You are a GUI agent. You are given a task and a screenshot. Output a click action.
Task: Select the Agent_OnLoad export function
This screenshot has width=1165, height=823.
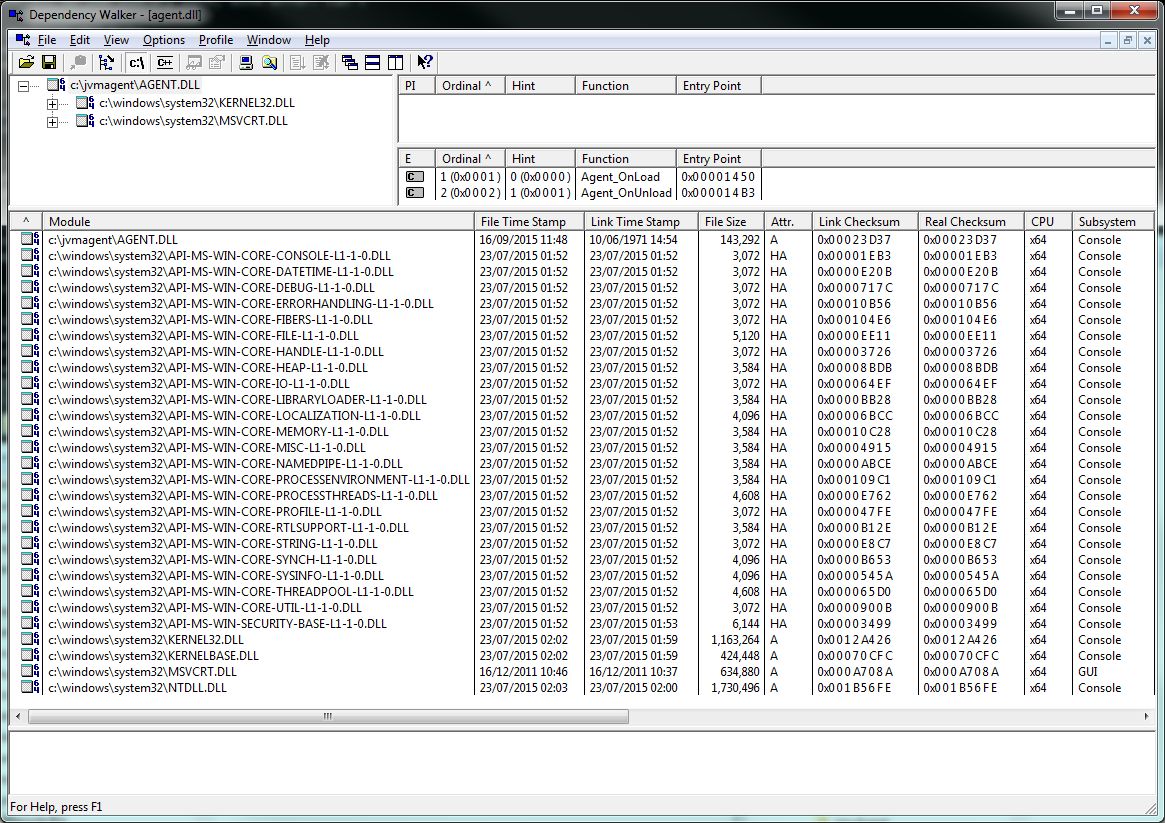pyautogui.click(x=620, y=177)
